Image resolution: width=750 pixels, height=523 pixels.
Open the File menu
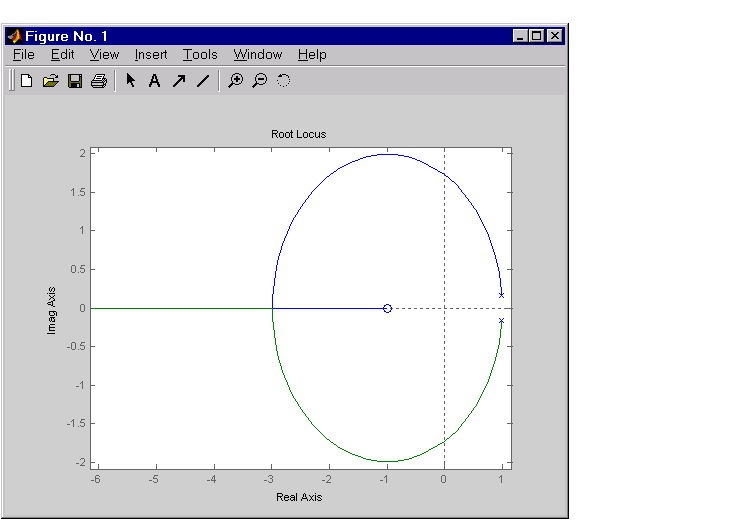point(24,55)
